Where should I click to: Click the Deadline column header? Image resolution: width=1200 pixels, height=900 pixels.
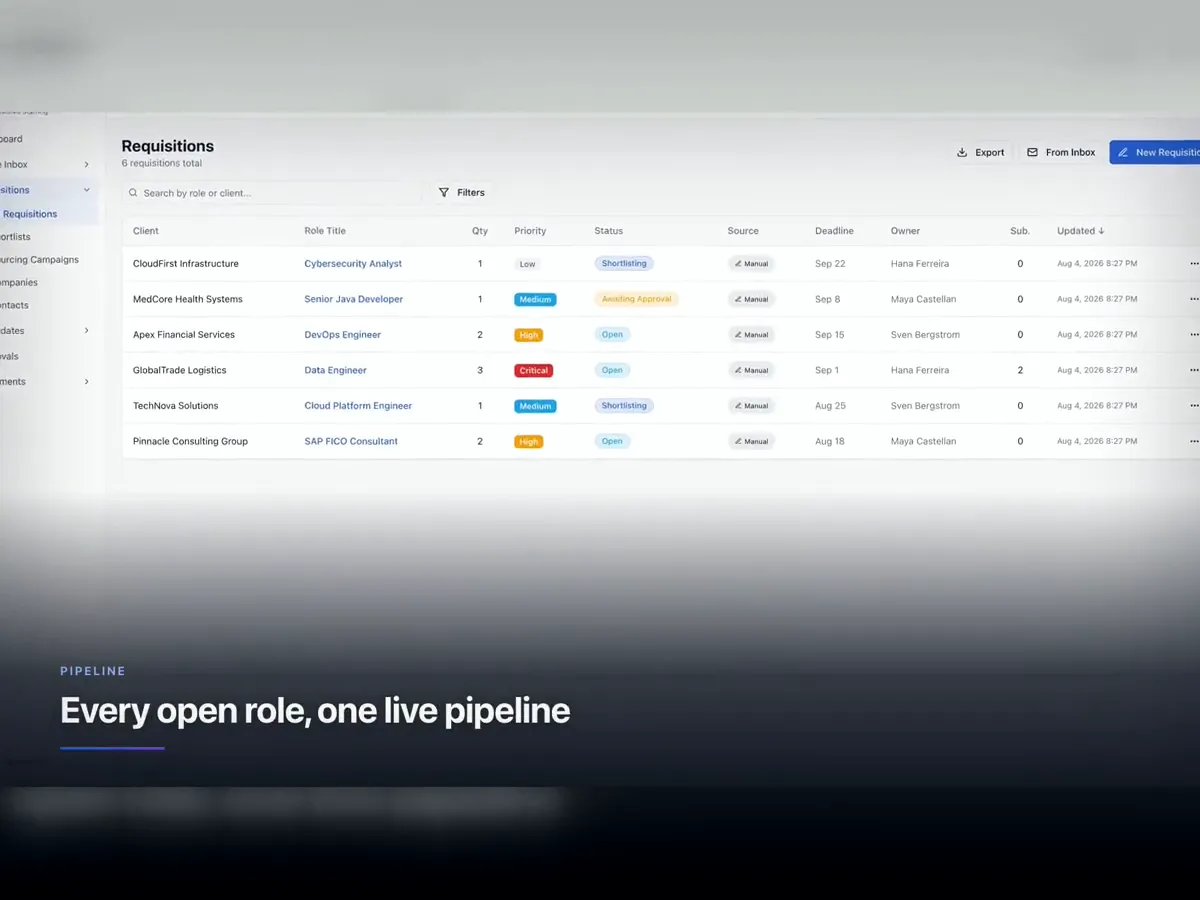click(x=834, y=231)
